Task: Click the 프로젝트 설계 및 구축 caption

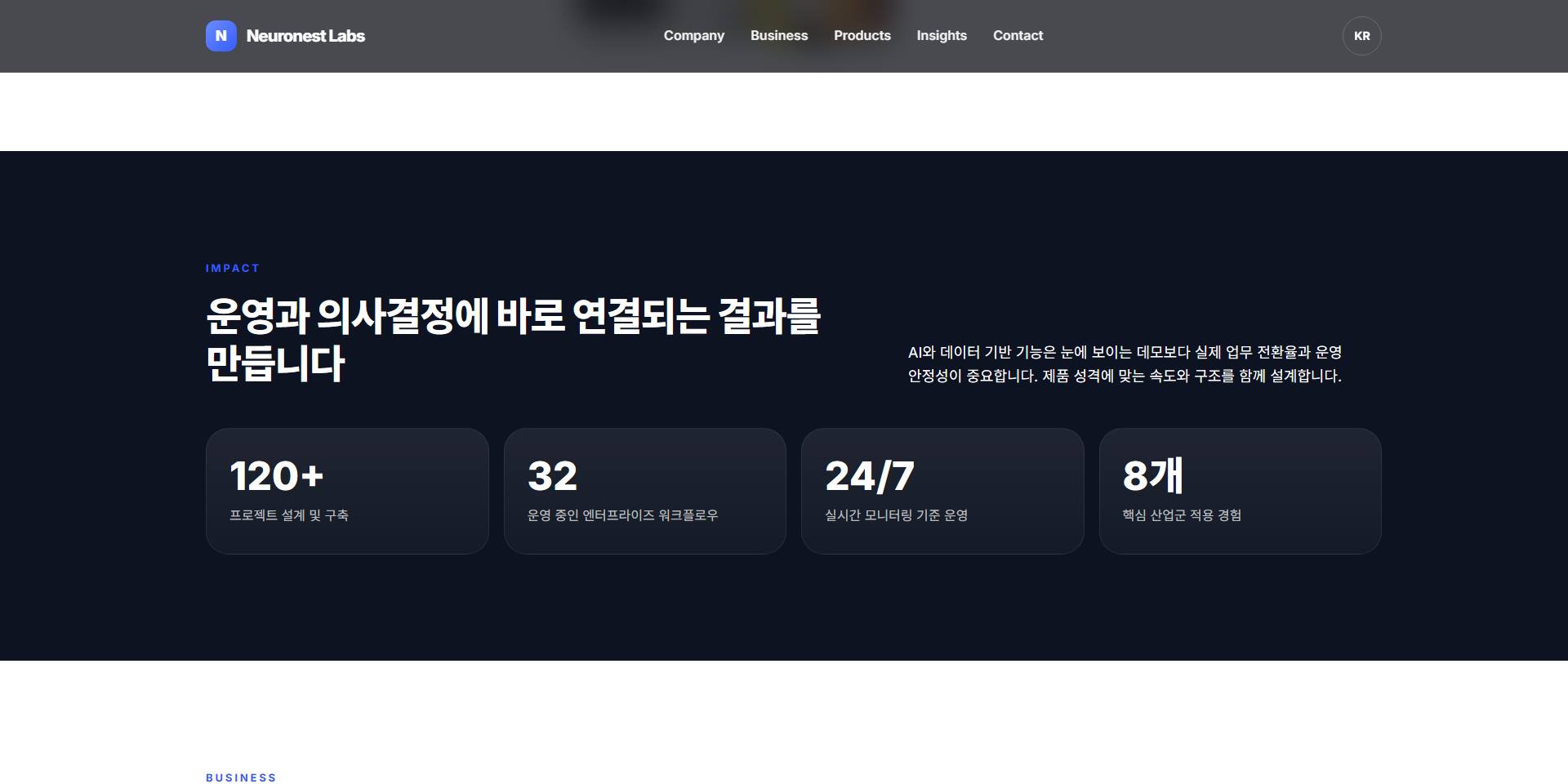Action: pos(289,515)
